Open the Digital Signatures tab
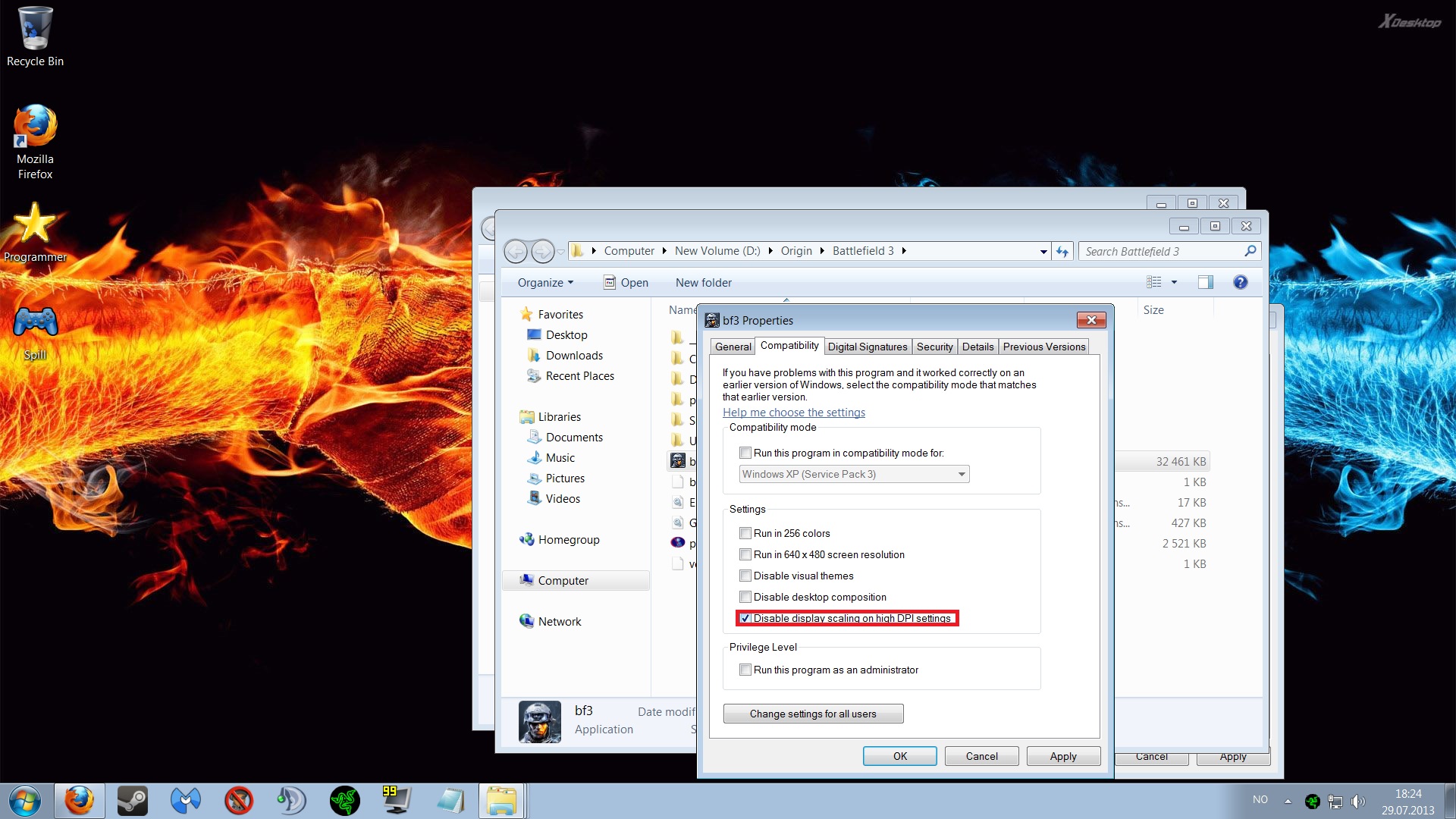This screenshot has width=1456, height=819. coord(868,347)
